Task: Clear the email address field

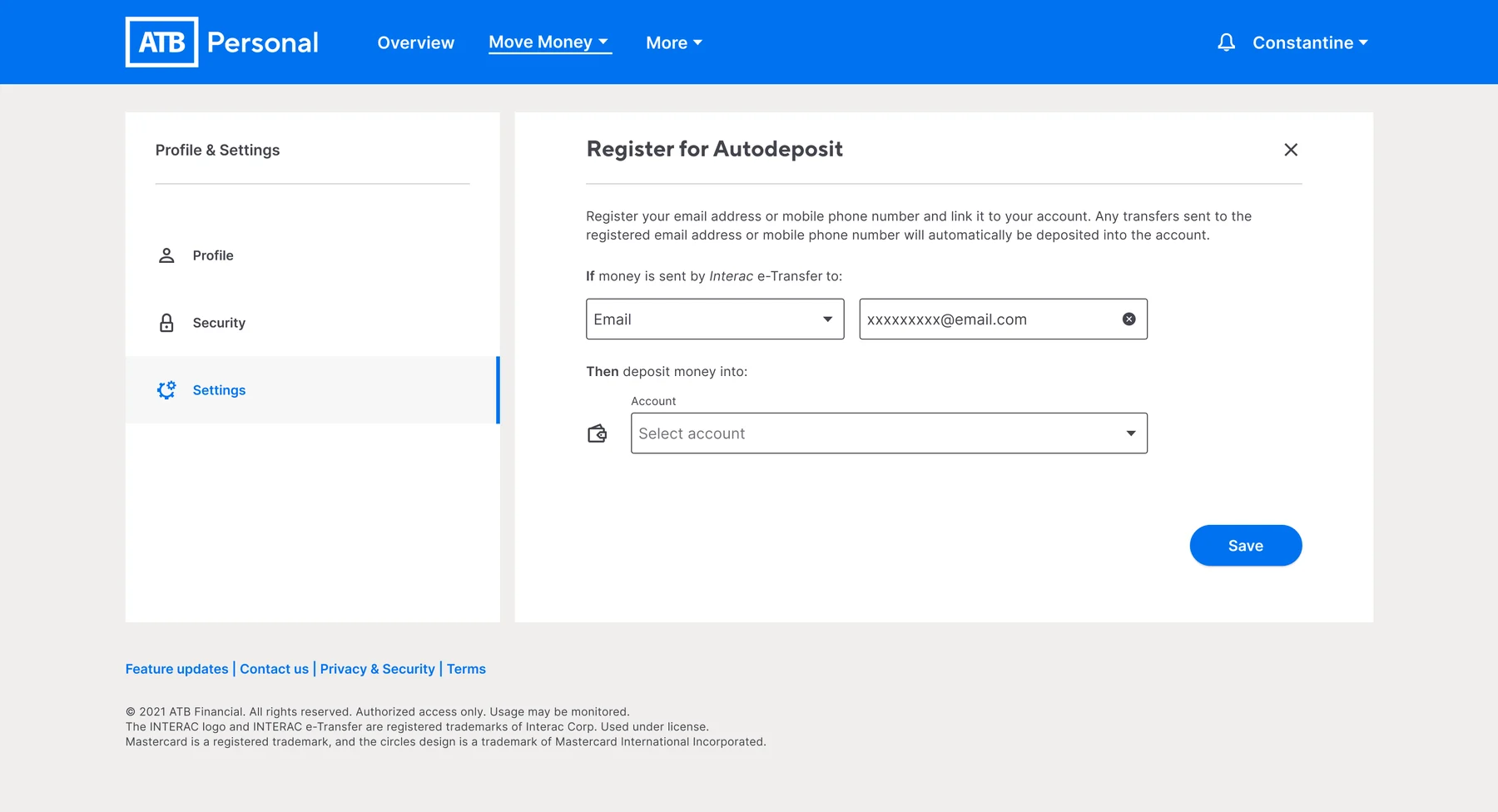Action: click(1128, 319)
